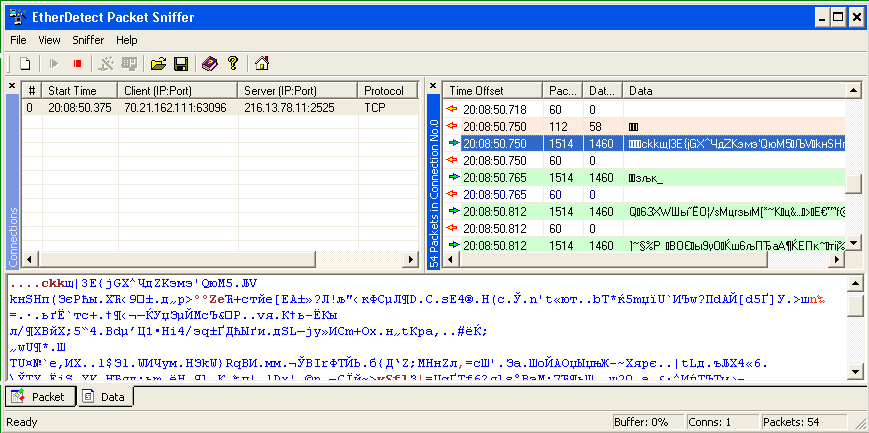Screen dimensions: 869x433
Task: Open the Help menu
Action: point(127,40)
